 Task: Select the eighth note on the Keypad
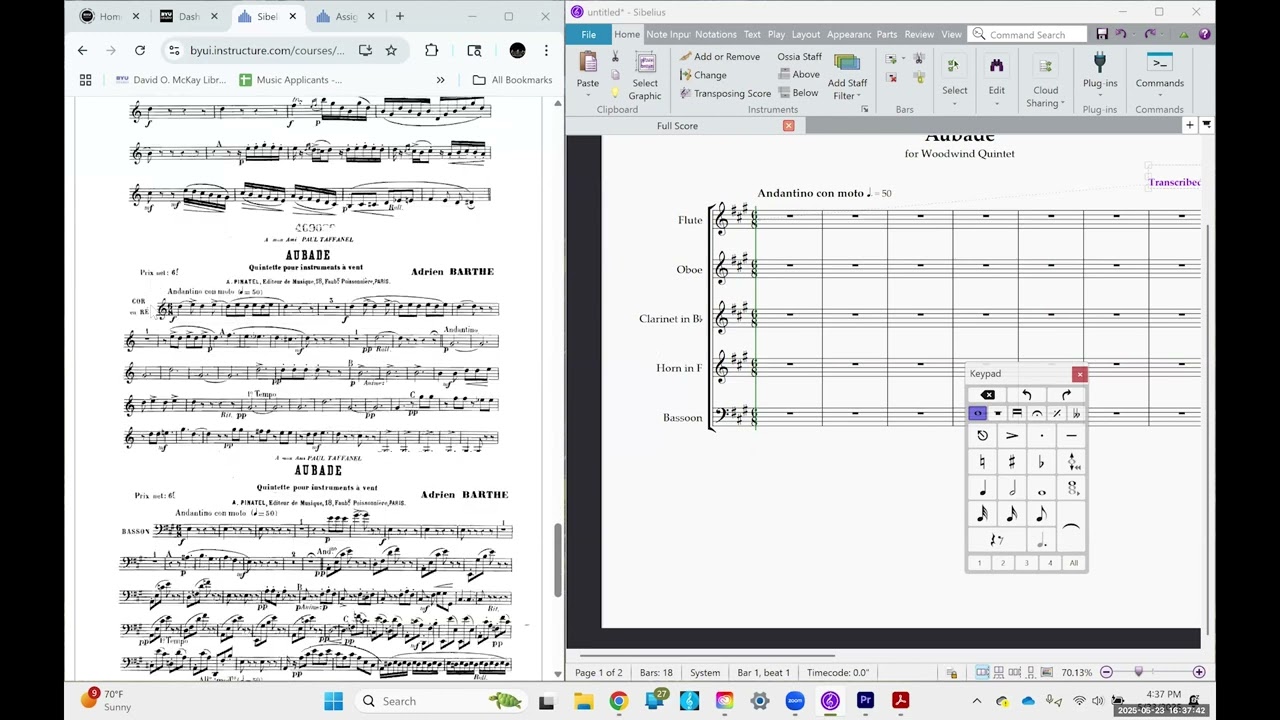(1042, 514)
